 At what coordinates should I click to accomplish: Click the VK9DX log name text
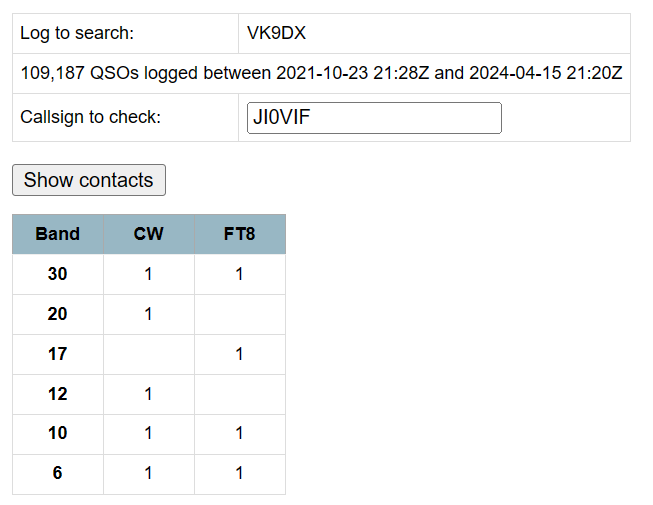(x=276, y=34)
